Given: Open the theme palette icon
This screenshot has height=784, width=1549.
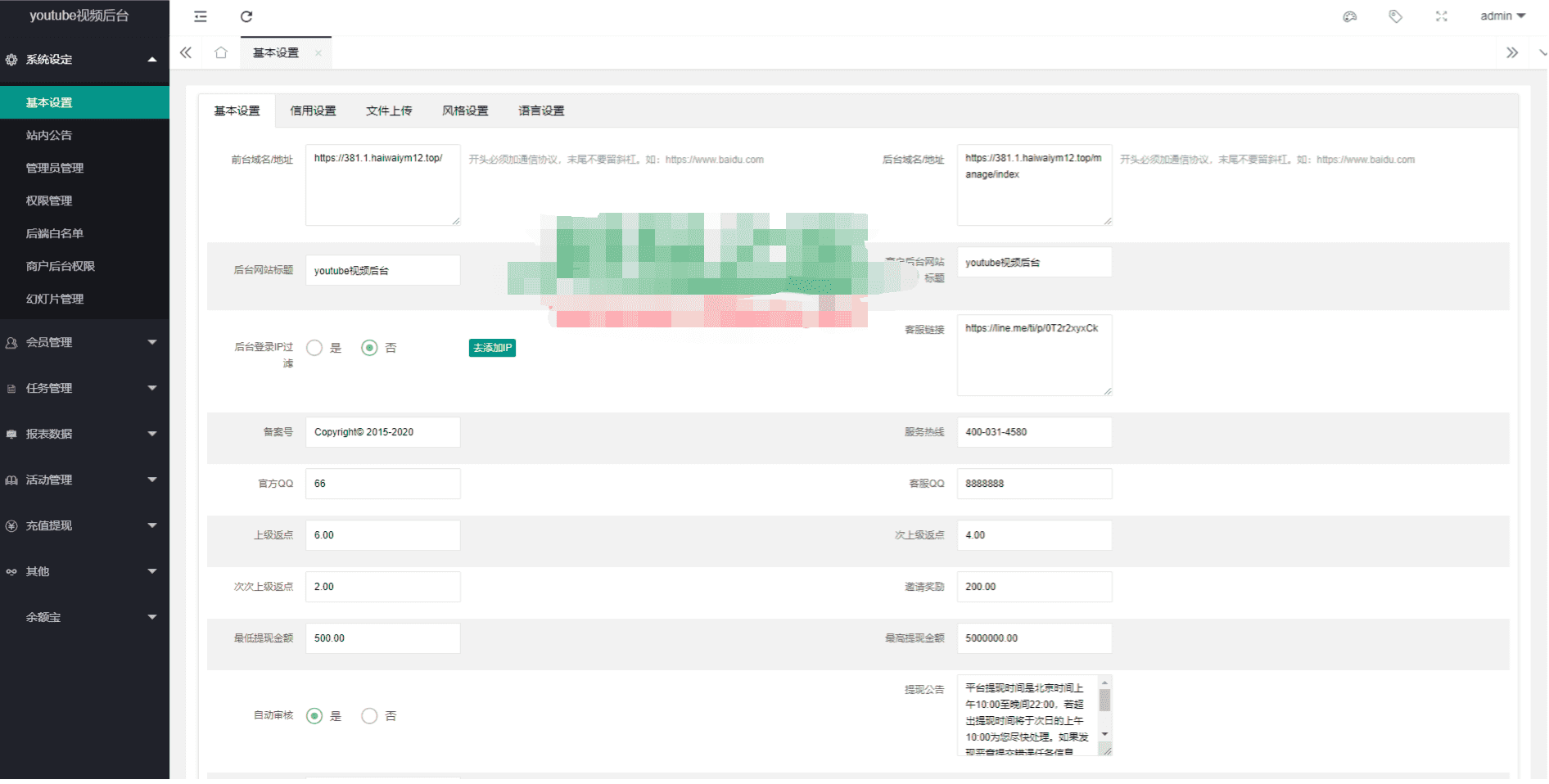Looking at the screenshot, I should pos(1350,16).
